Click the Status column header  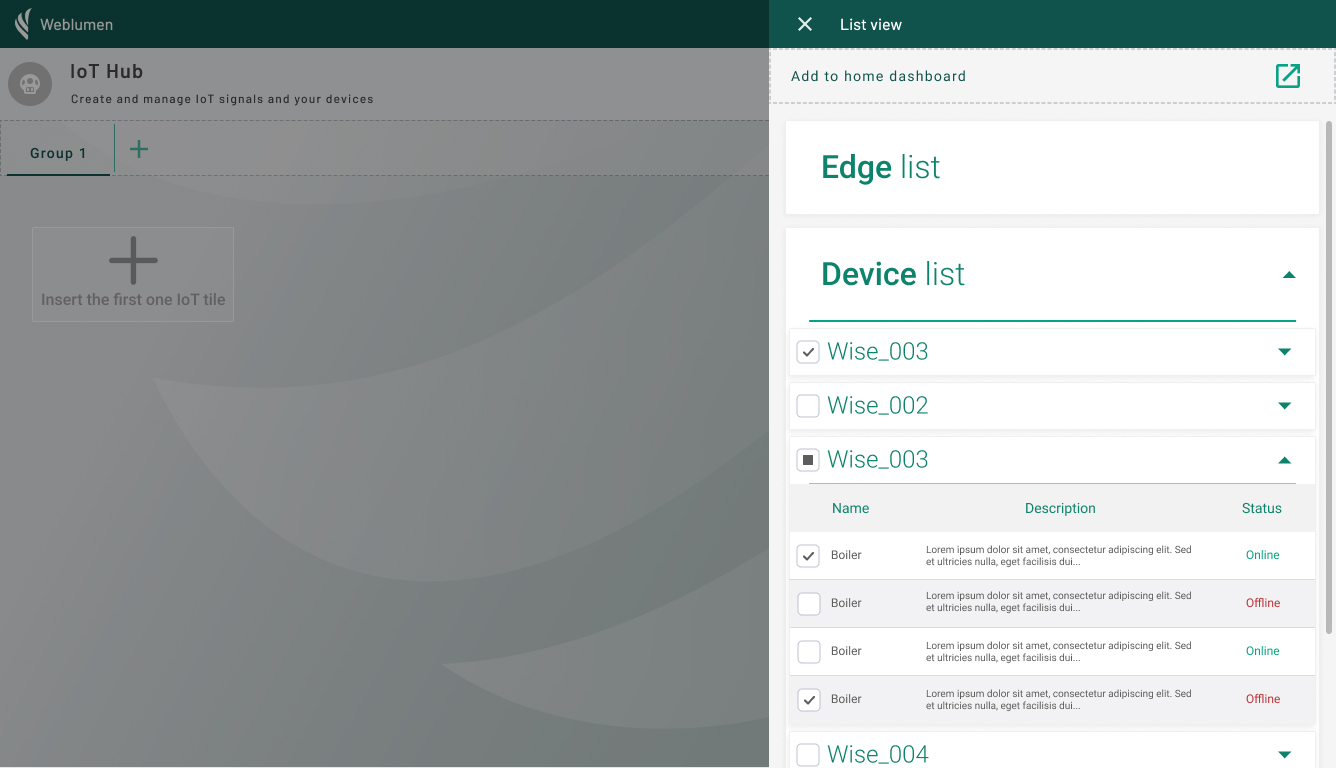click(x=1262, y=508)
